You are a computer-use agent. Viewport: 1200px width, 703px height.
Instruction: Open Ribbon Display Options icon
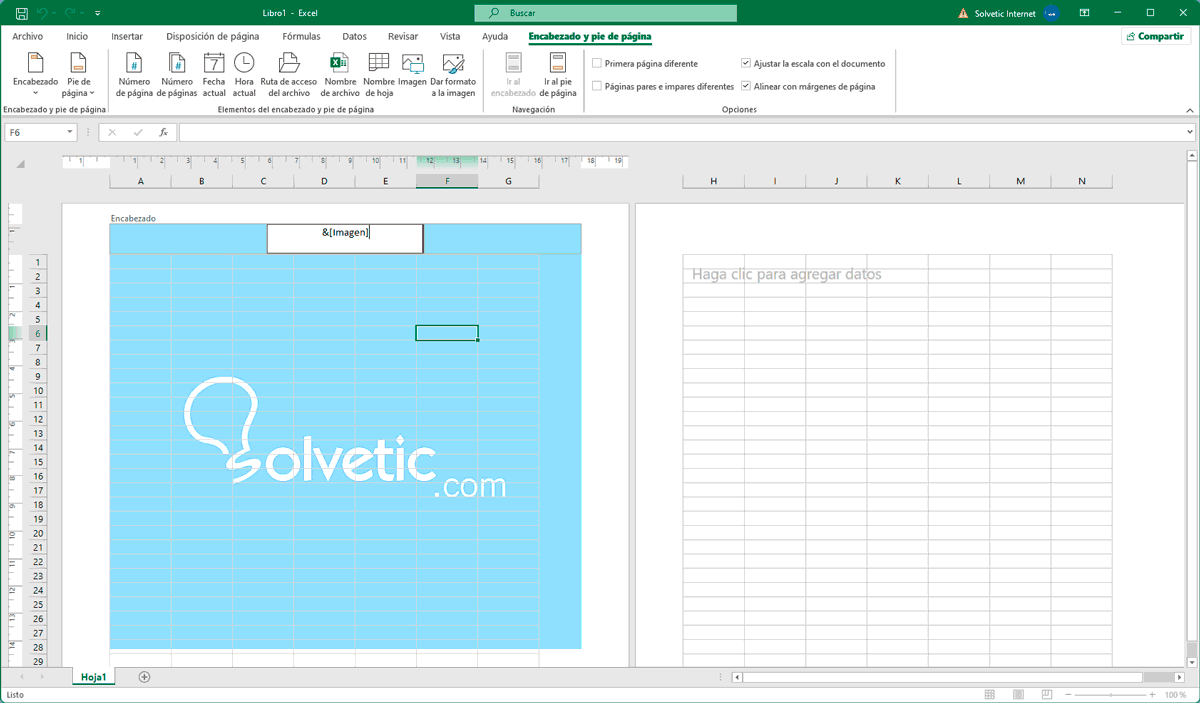pyautogui.click(x=1085, y=13)
